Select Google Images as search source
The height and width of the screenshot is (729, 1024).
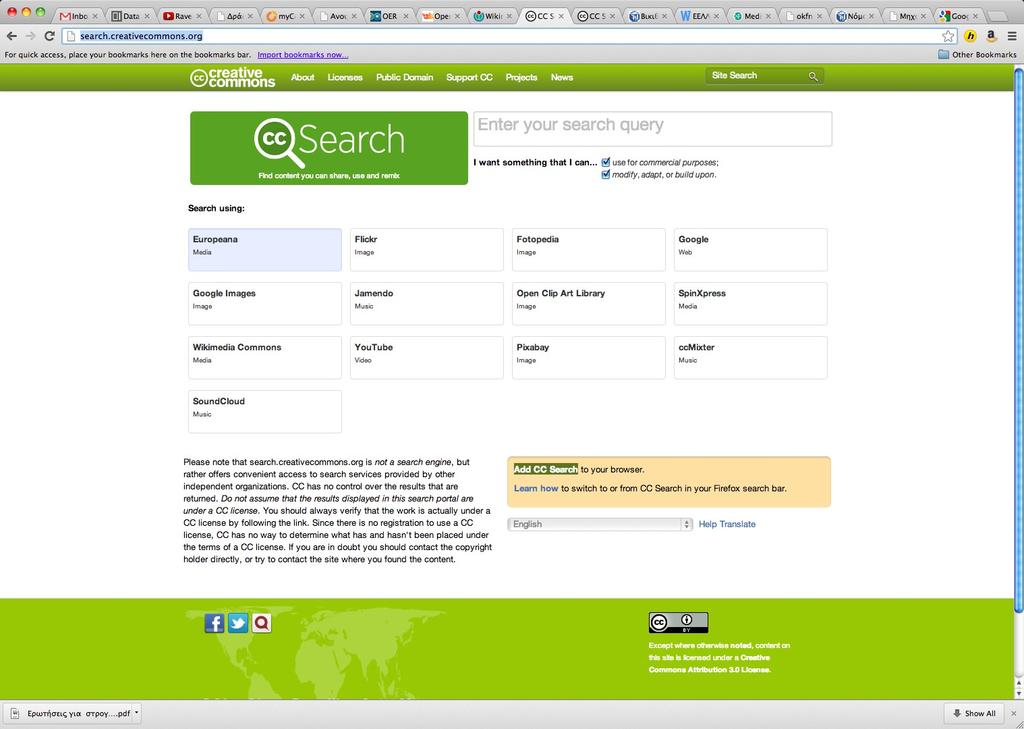click(x=264, y=304)
